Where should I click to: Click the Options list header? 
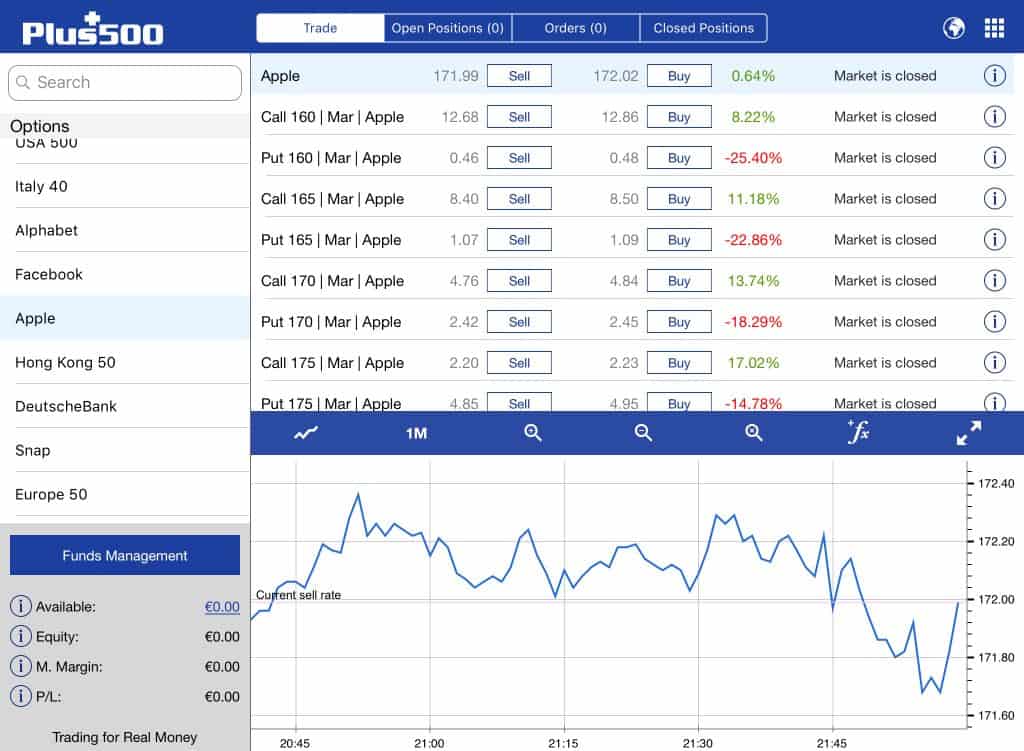coord(125,125)
